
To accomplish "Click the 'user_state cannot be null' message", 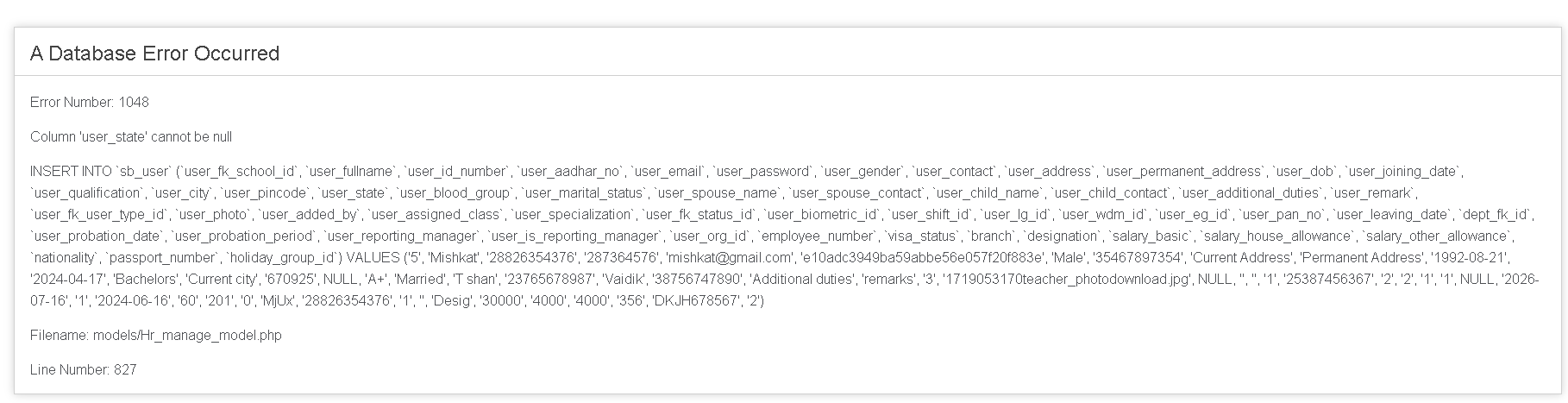I will coord(131,136).
